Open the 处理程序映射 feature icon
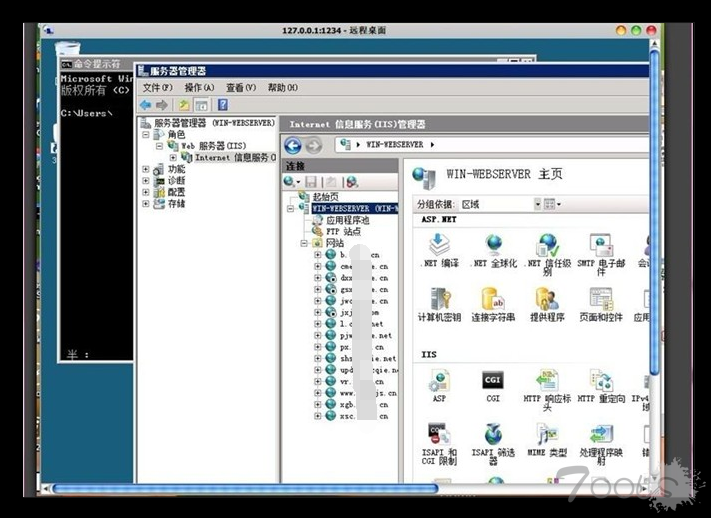 601,444
